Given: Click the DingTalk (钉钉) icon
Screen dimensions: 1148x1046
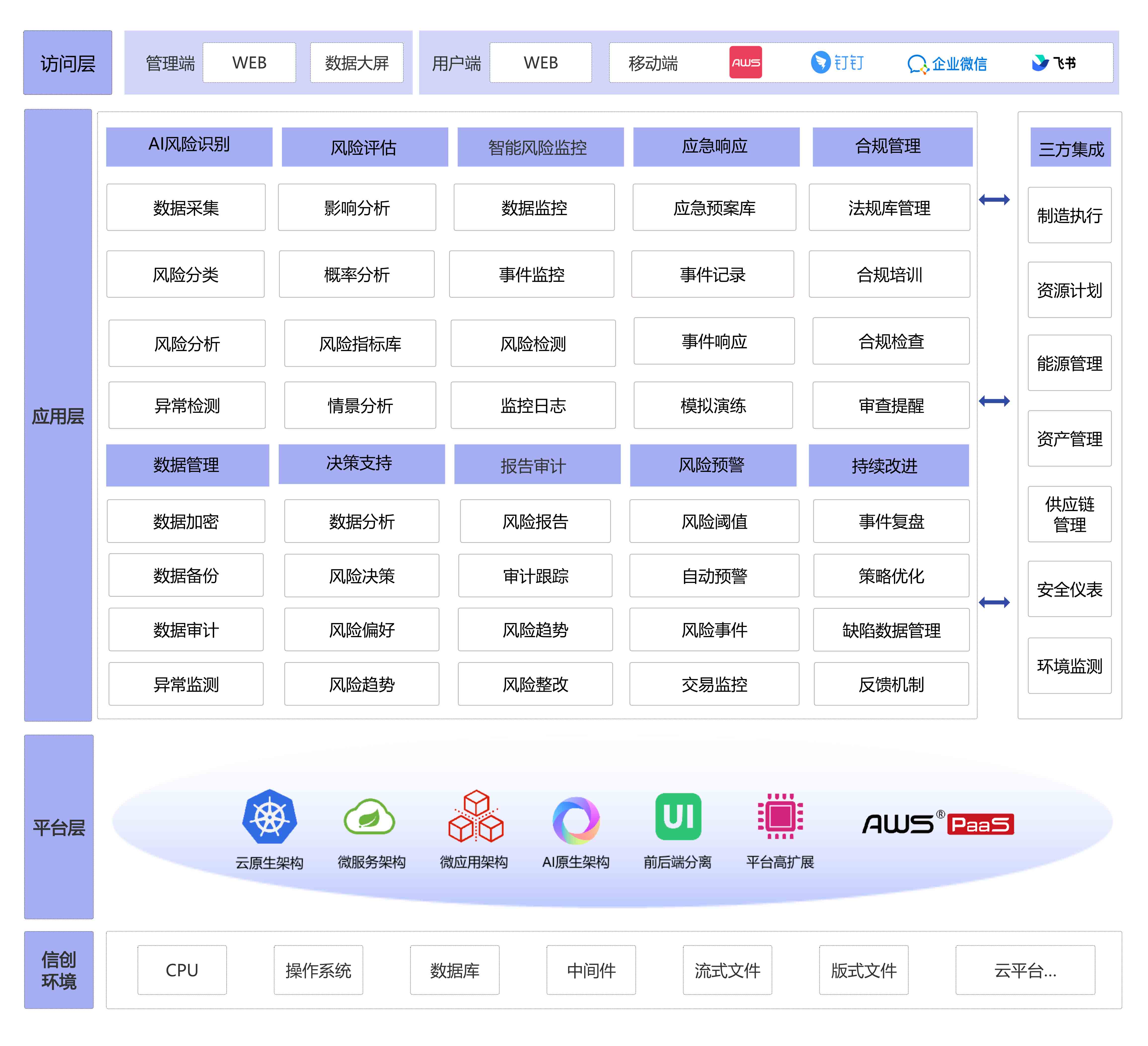Looking at the screenshot, I should pyautogui.click(x=821, y=62).
